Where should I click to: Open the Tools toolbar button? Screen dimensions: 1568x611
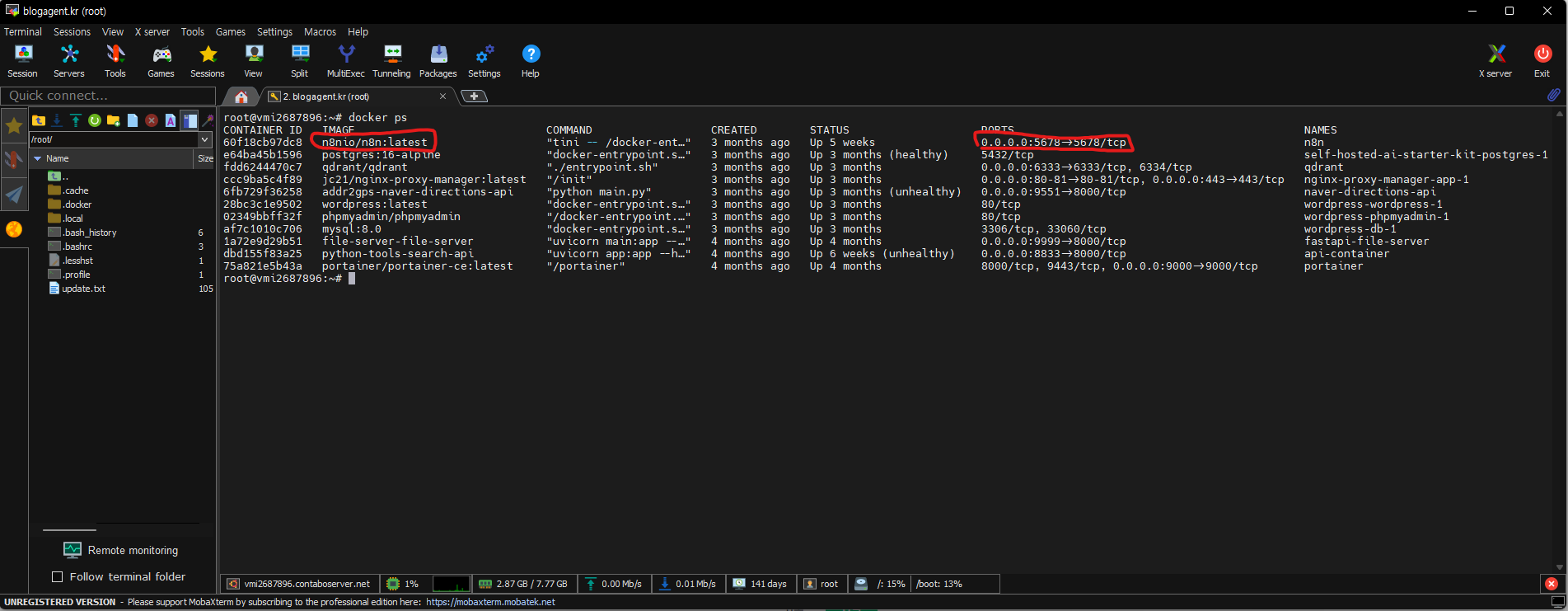pos(115,61)
